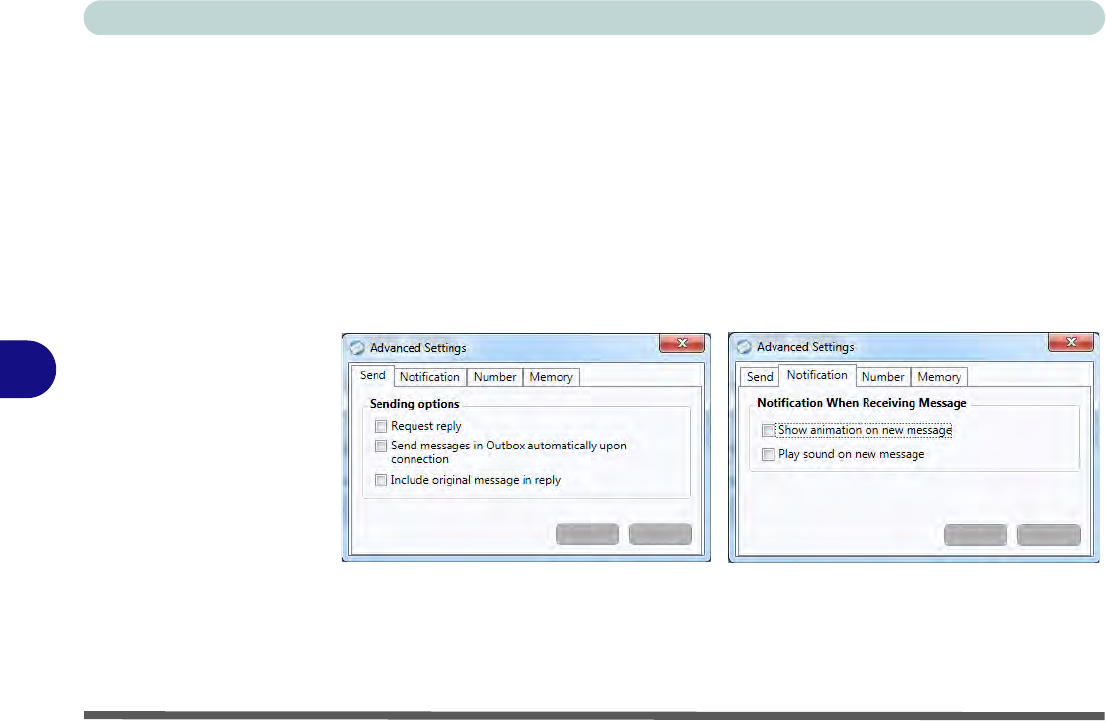Toggle Play sound on new message
1106x721 pixels.
[x=768, y=454]
